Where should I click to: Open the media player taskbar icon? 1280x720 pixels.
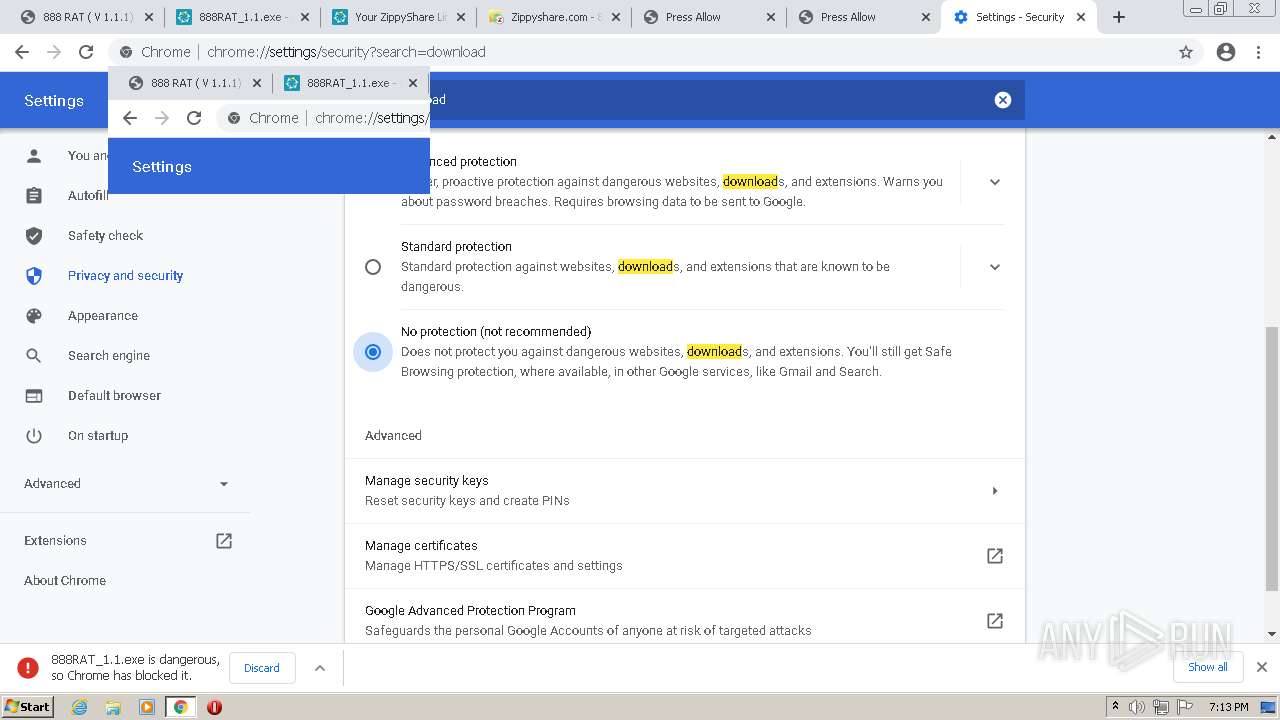coord(147,707)
